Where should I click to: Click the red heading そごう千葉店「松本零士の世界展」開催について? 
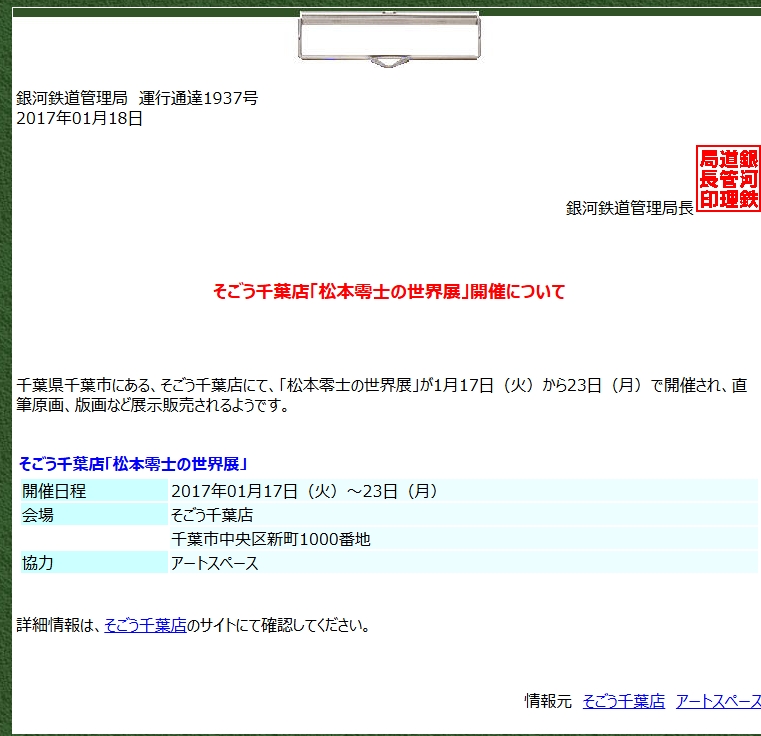pyautogui.click(x=389, y=291)
